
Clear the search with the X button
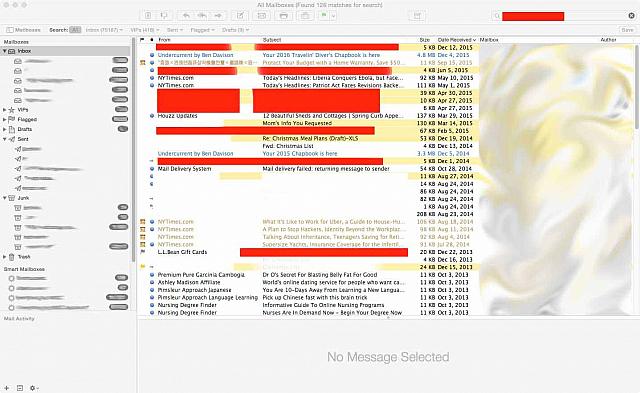631,16
